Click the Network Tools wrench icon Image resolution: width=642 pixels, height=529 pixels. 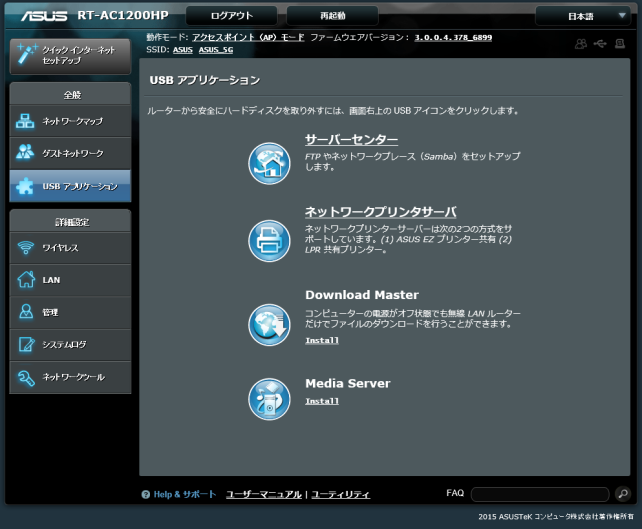point(26,377)
